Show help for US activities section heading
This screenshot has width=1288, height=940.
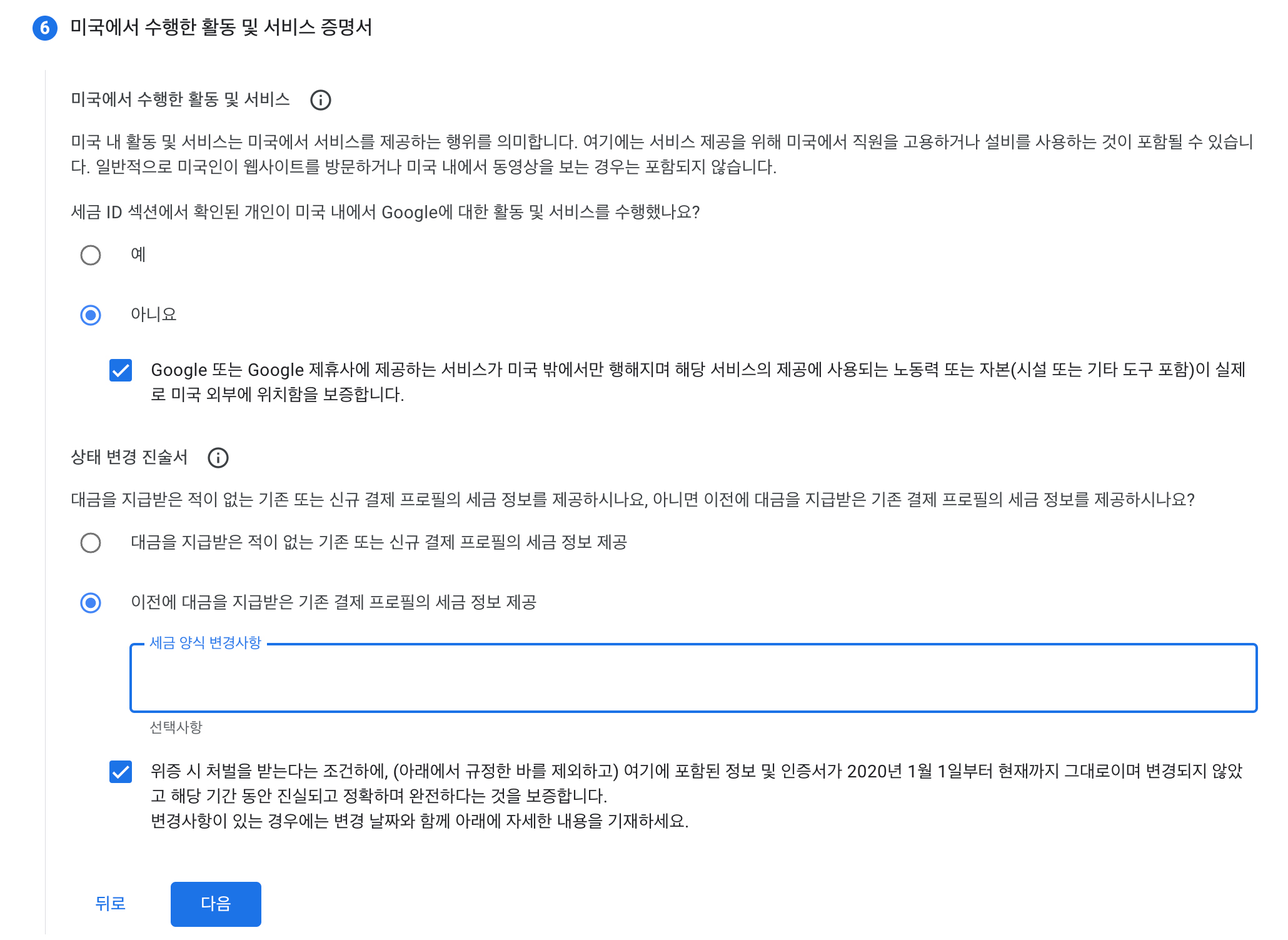(321, 100)
